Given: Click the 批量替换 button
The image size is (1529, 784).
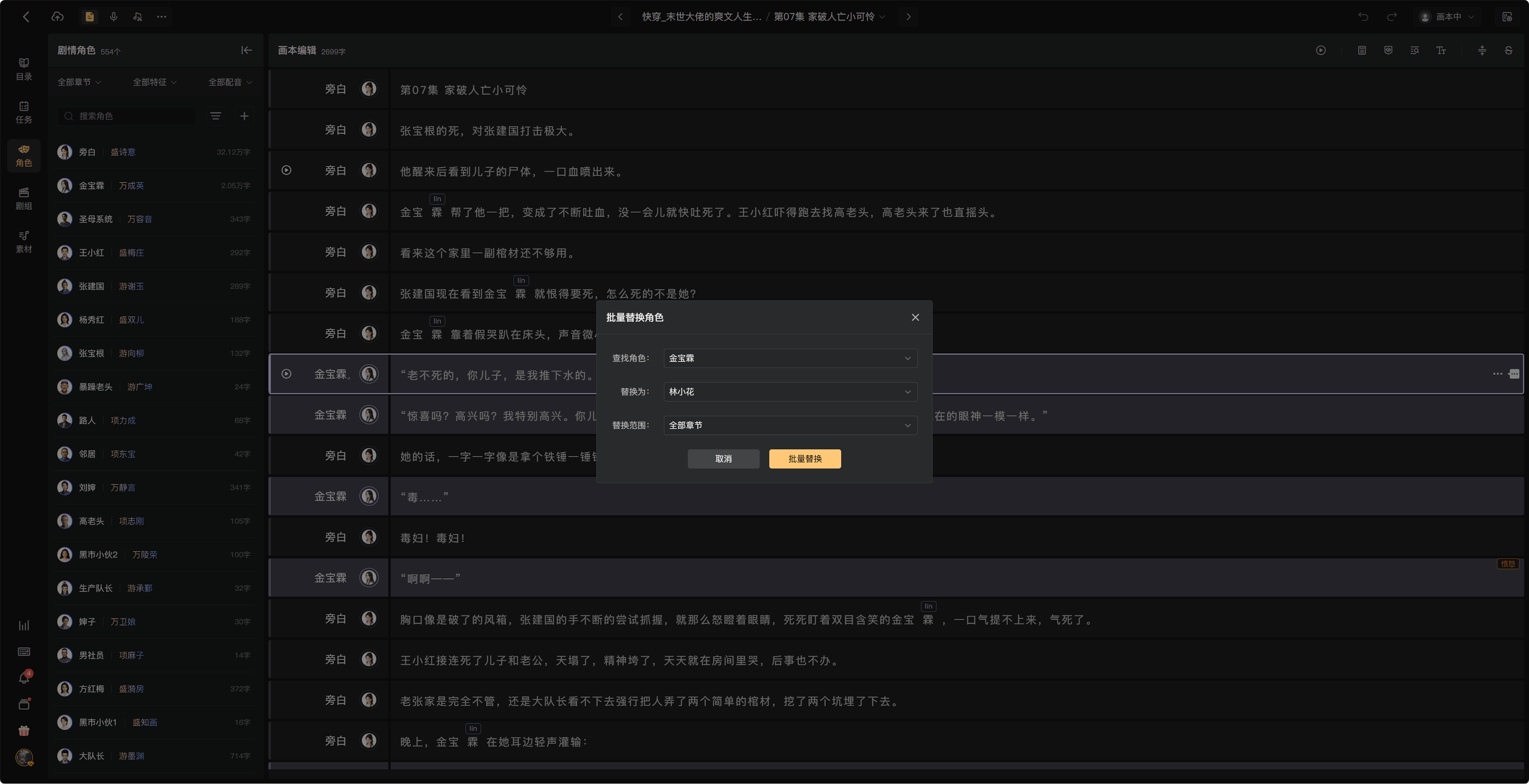Looking at the screenshot, I should [805, 459].
